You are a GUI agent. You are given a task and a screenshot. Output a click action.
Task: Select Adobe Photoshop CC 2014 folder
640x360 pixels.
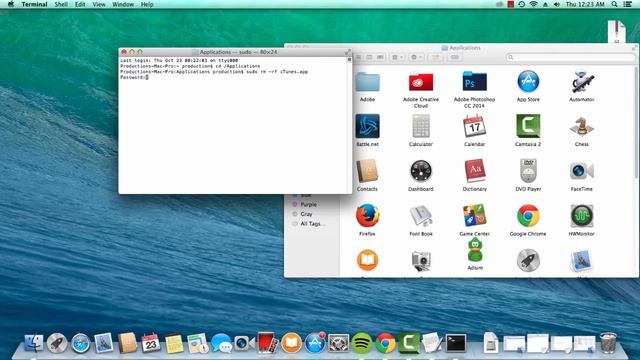pos(474,81)
